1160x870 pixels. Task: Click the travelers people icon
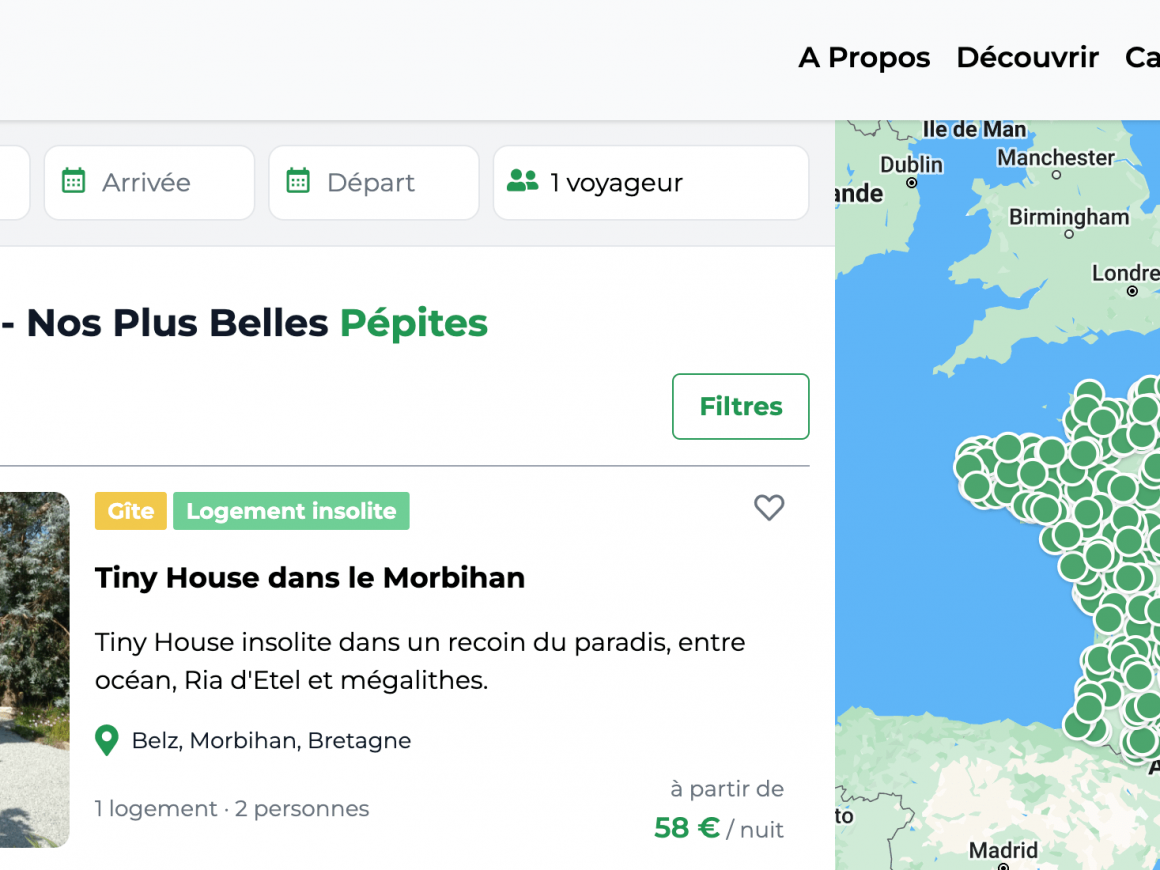pyautogui.click(x=522, y=181)
